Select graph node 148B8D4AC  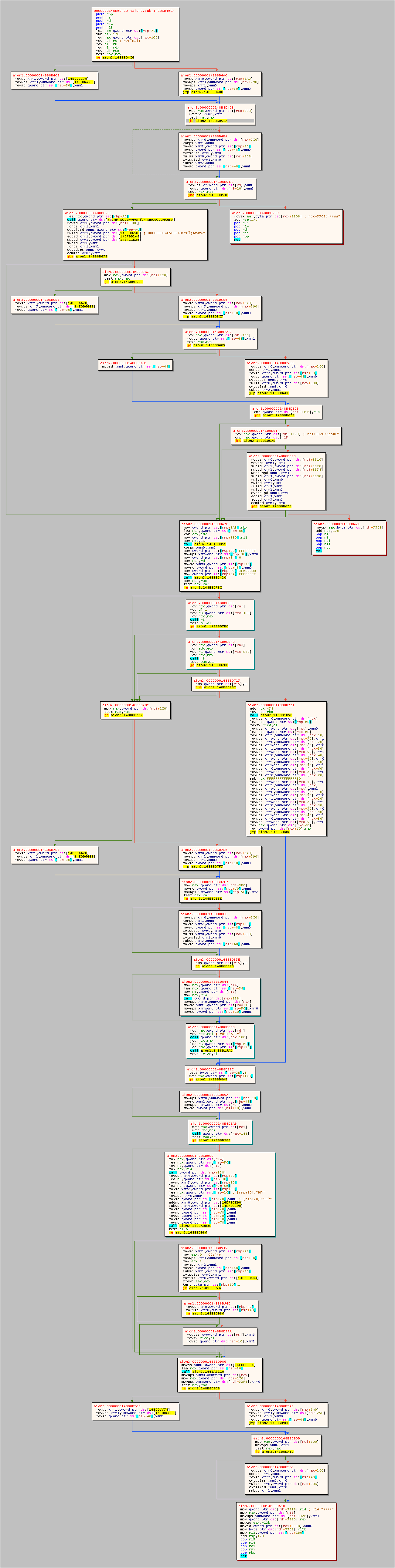click(220, 84)
